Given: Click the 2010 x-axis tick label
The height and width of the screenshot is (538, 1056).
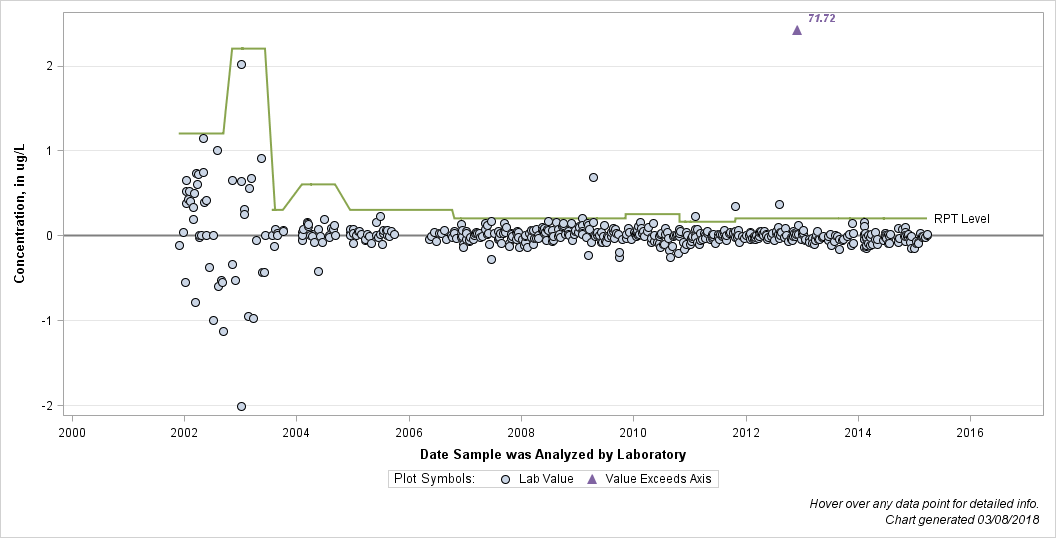Looking at the screenshot, I should [633, 433].
